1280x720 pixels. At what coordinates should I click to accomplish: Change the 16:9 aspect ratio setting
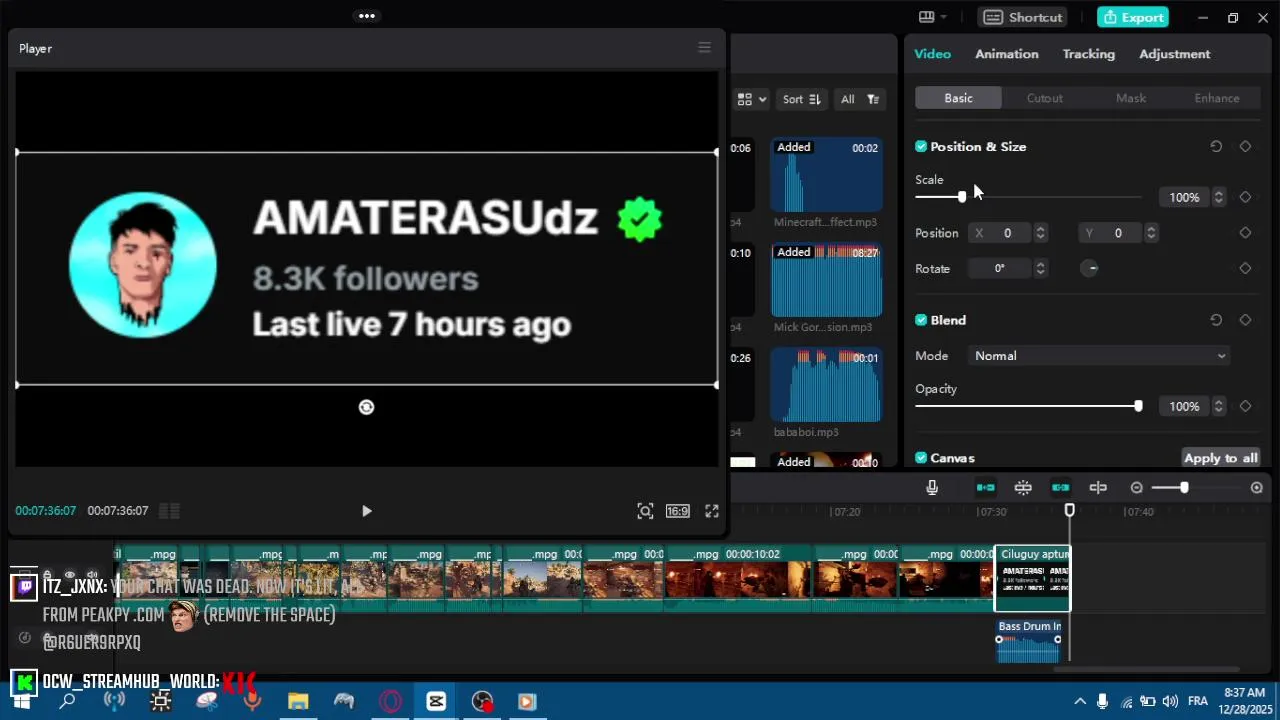pyautogui.click(x=678, y=511)
